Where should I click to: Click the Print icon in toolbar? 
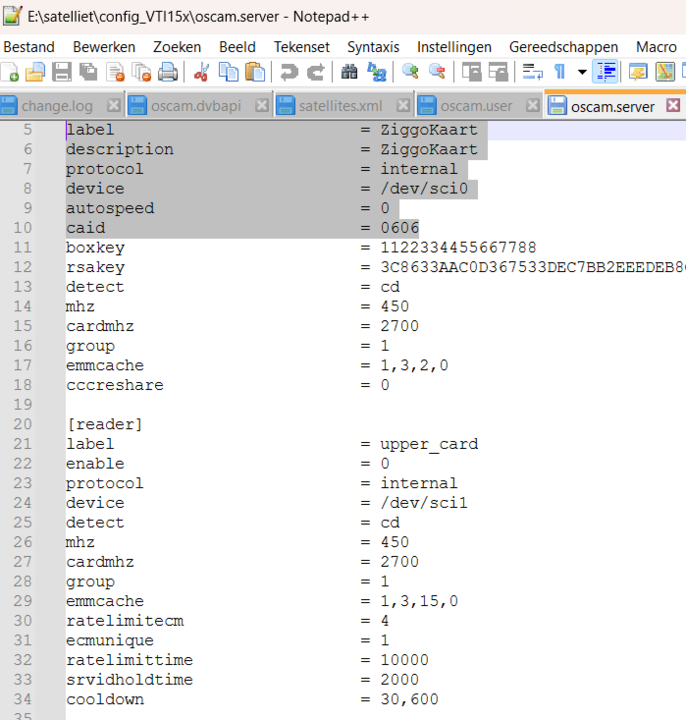168,72
